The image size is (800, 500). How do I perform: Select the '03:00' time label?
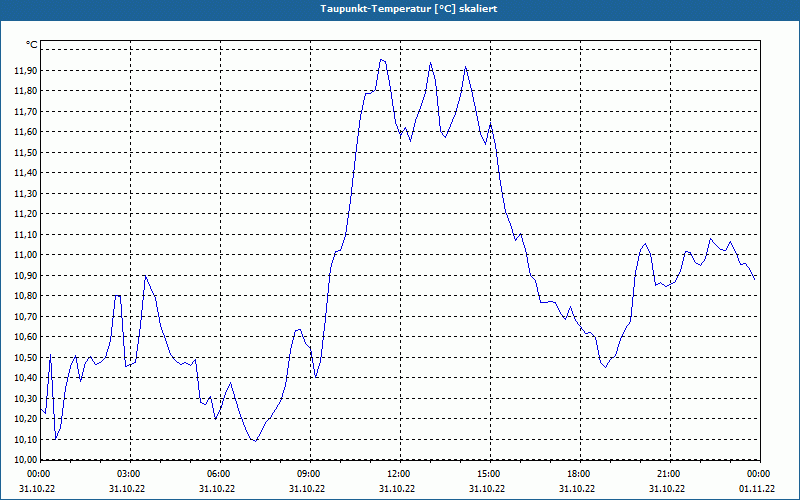click(130, 474)
